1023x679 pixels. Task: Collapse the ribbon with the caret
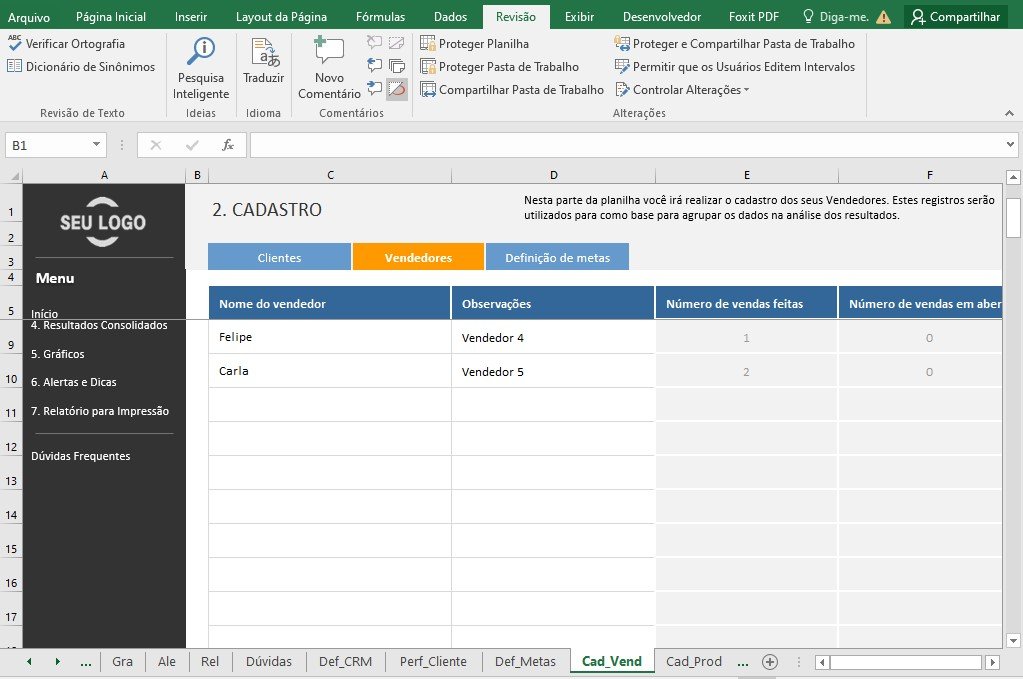tap(1009, 113)
